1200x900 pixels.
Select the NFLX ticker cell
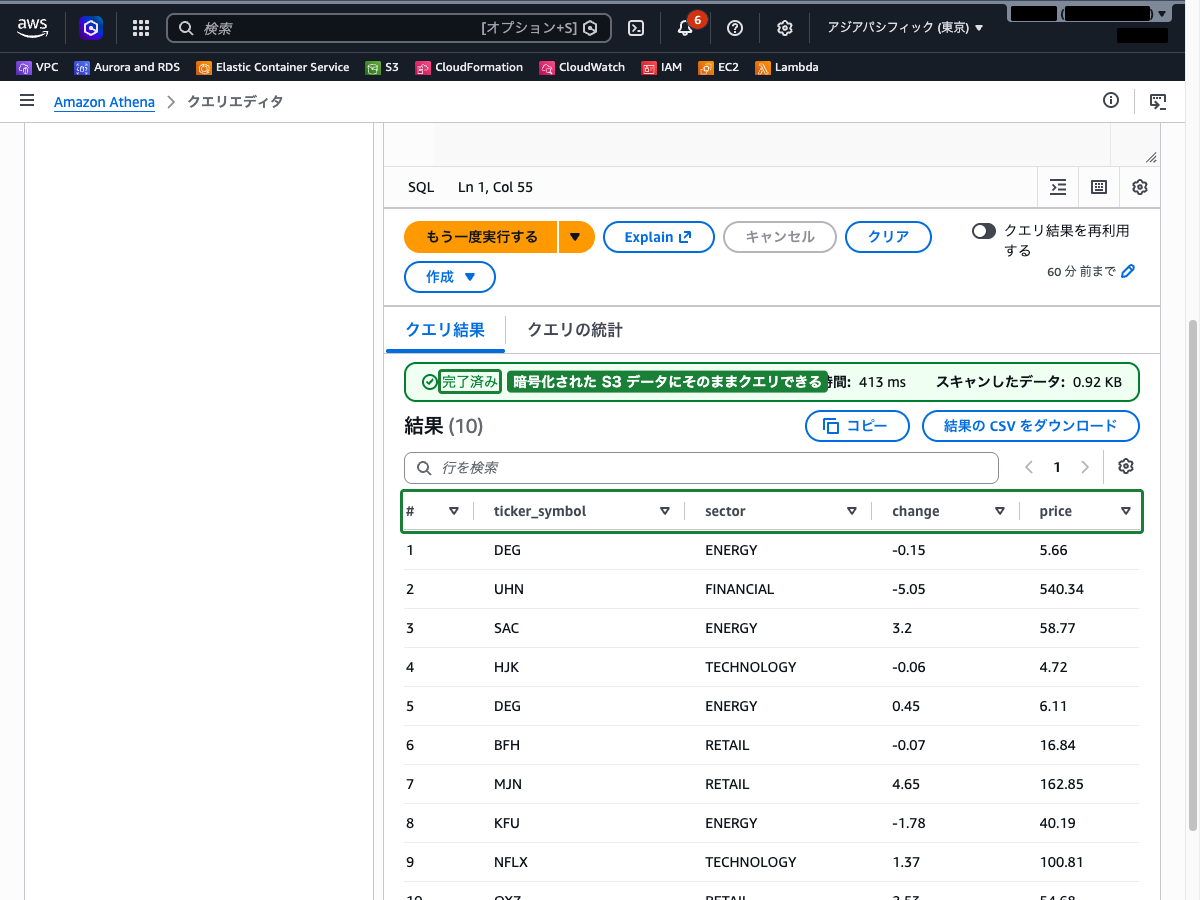tap(511, 862)
